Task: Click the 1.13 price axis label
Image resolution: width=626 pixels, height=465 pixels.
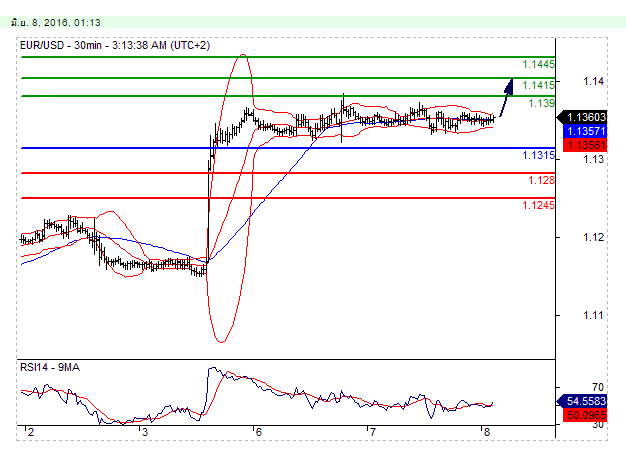Action: point(593,160)
